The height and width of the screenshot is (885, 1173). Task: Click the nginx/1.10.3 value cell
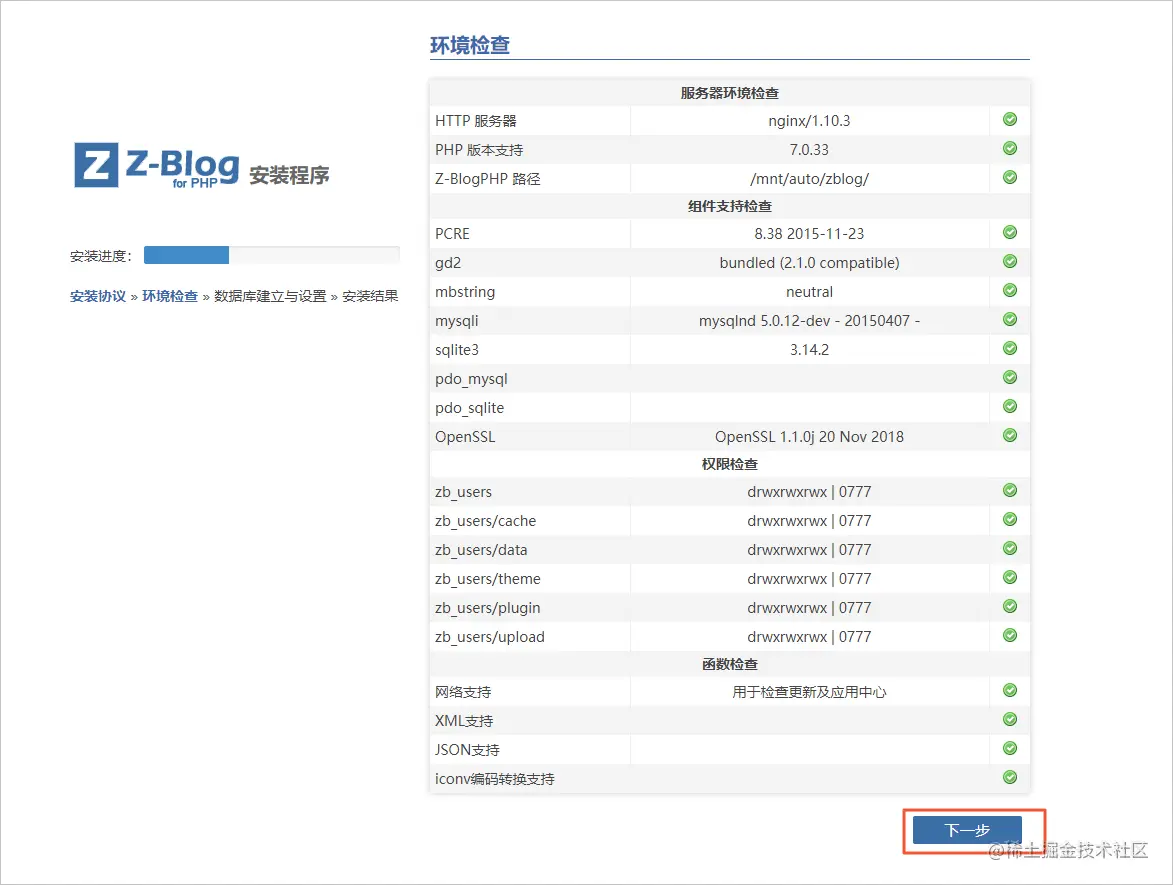pyautogui.click(x=809, y=120)
